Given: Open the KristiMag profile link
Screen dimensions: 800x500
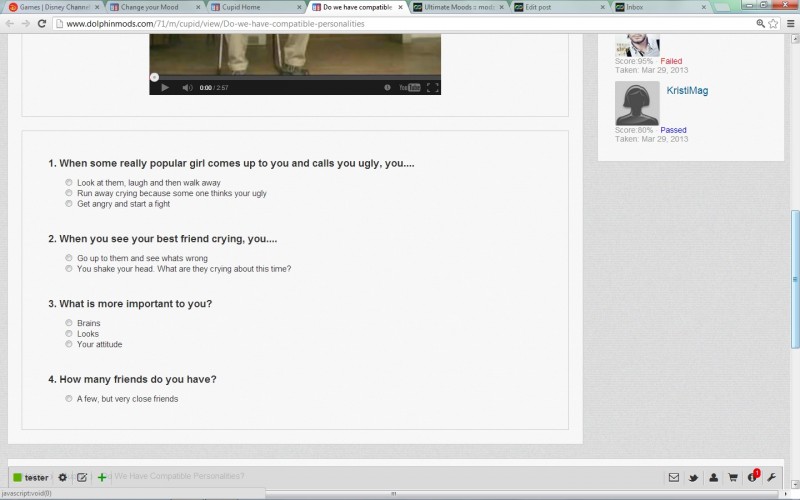Looking at the screenshot, I should (687, 90).
